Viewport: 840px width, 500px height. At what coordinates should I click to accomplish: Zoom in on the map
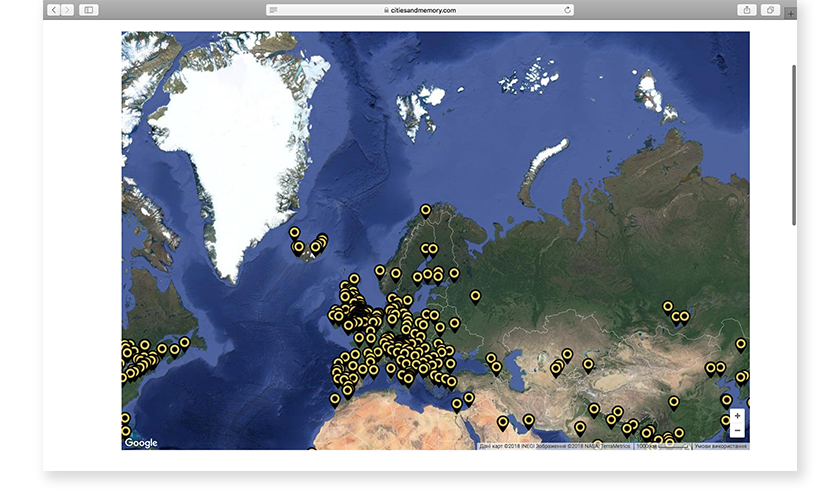point(737,415)
